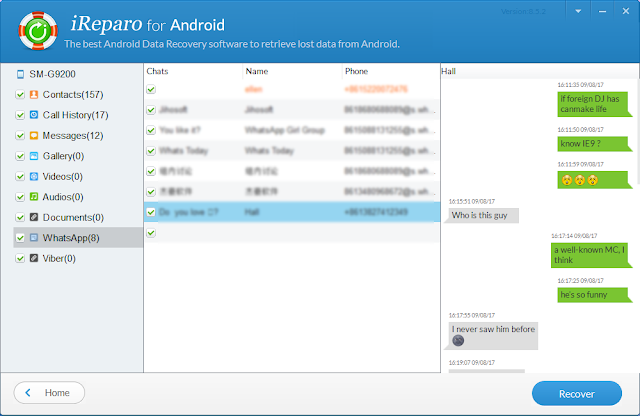Click the three-emoji message bubble
Image resolution: width=640 pixels, height=416 pixels.
(x=594, y=180)
